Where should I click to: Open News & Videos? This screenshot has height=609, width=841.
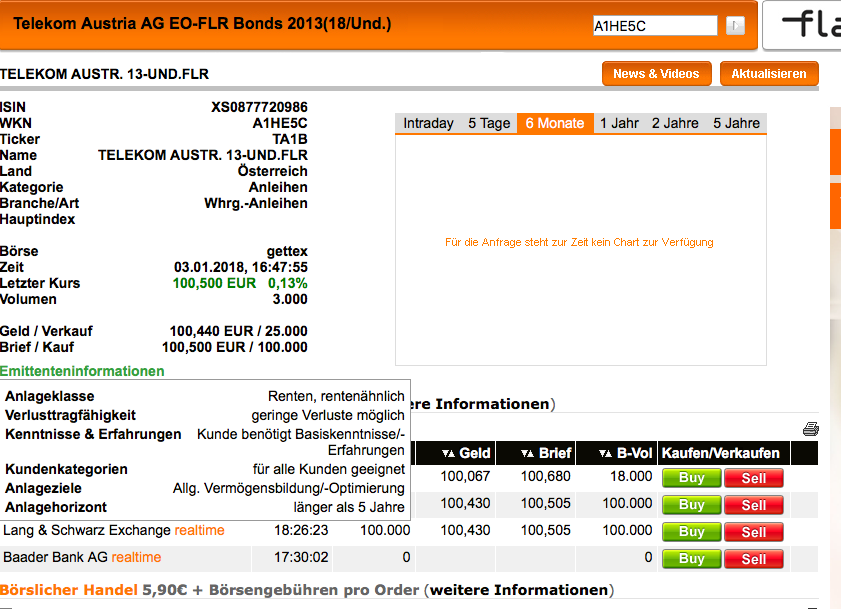[656, 74]
